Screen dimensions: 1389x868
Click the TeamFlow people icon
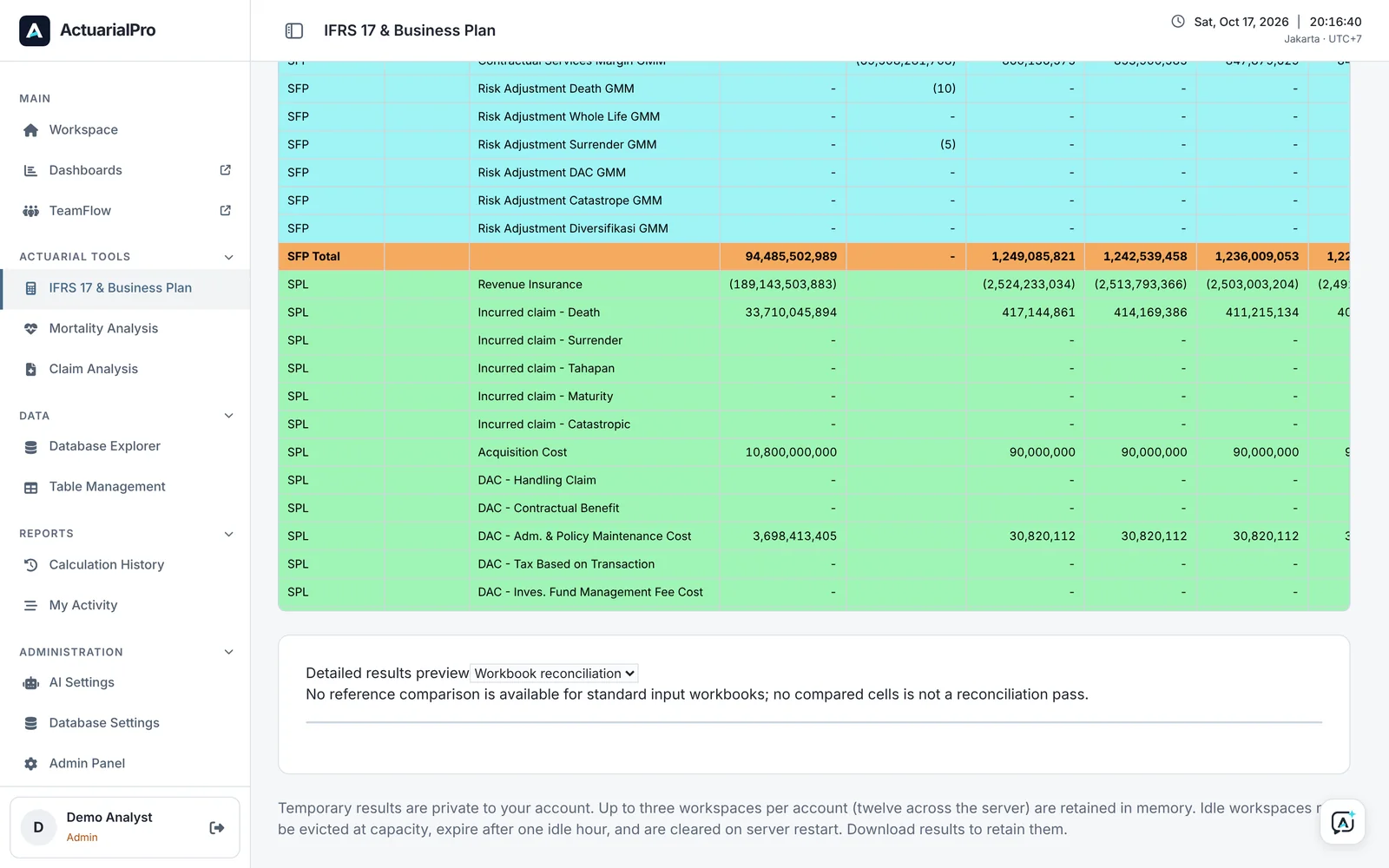tap(31, 211)
